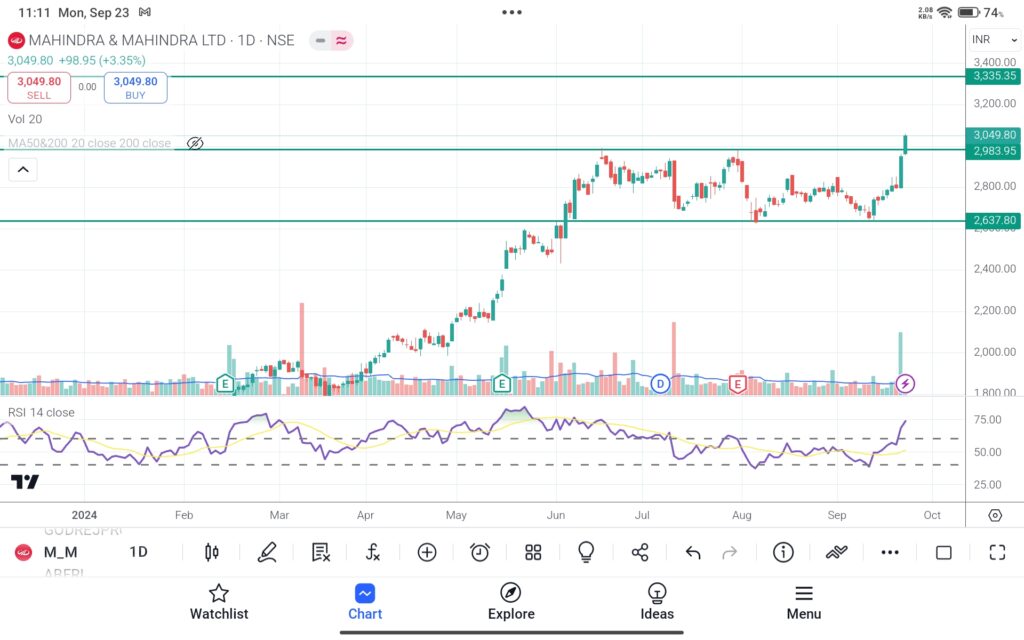Viewport: 1024px width, 640px height.
Task: Select the RSI 14 close indicator label
Action: [x=41, y=413]
